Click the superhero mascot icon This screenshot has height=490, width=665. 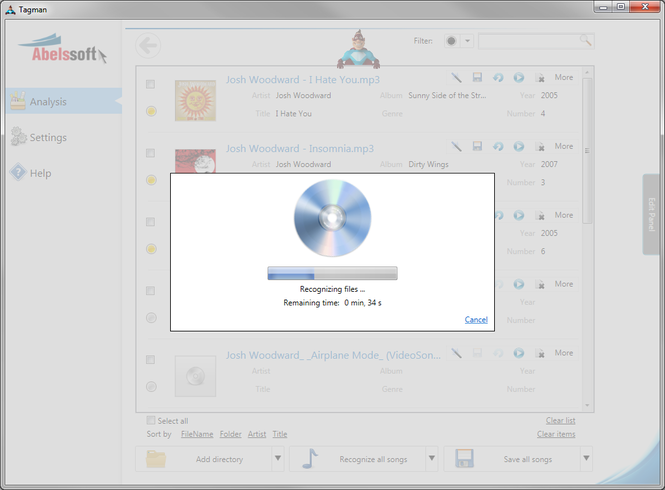[358, 50]
